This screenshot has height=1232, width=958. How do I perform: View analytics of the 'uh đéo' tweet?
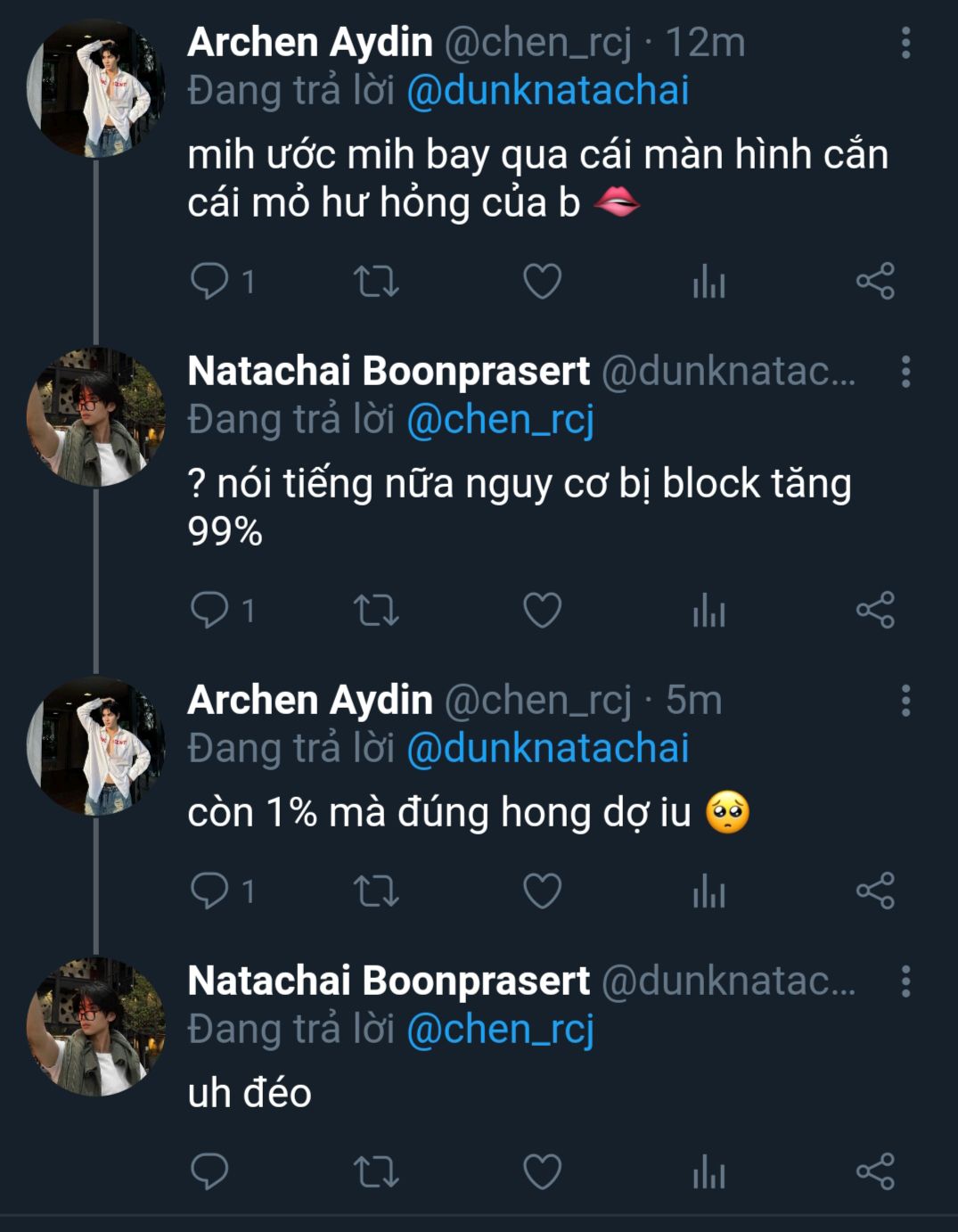tap(708, 1171)
